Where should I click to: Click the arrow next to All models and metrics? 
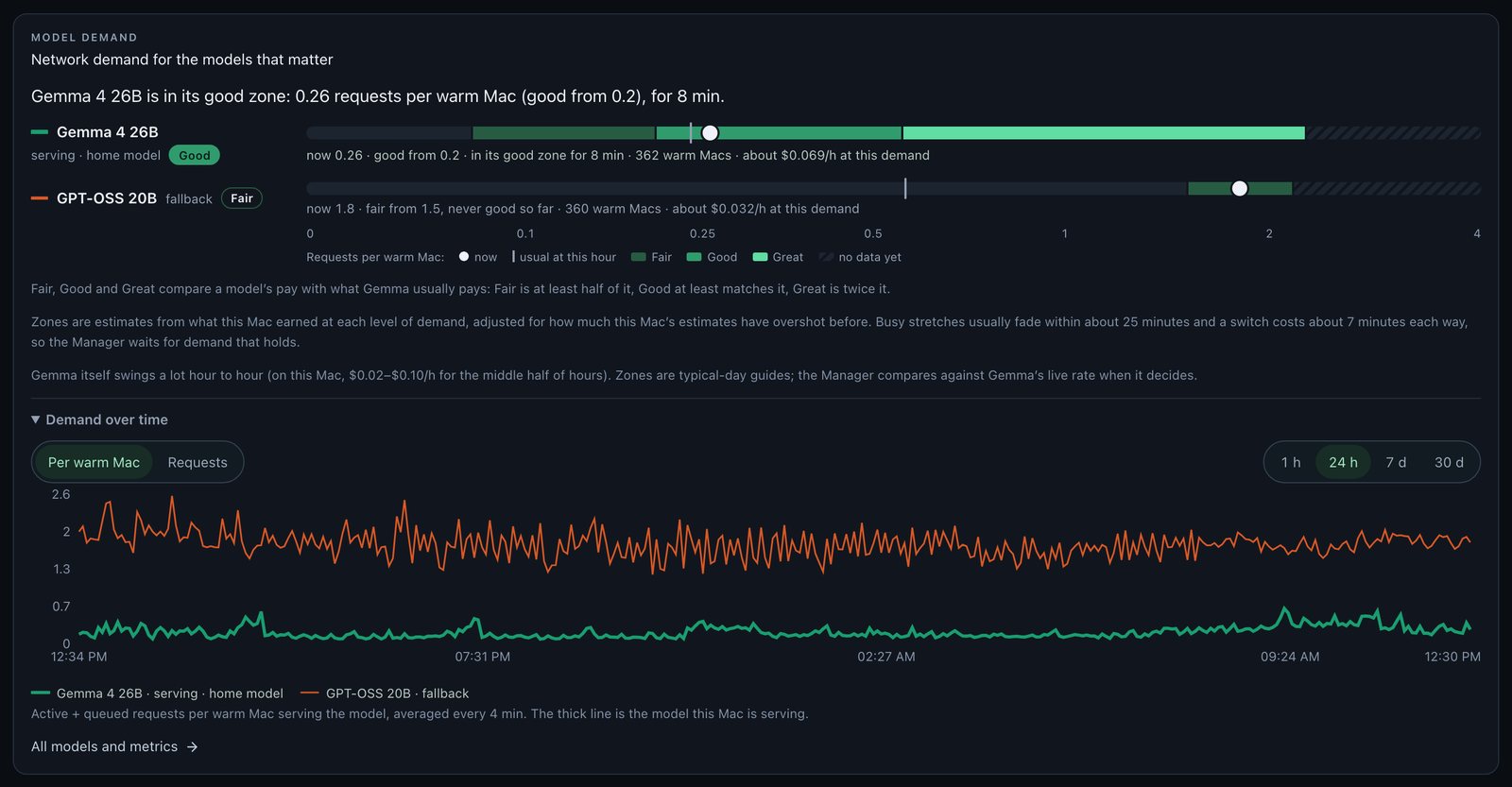coord(192,746)
